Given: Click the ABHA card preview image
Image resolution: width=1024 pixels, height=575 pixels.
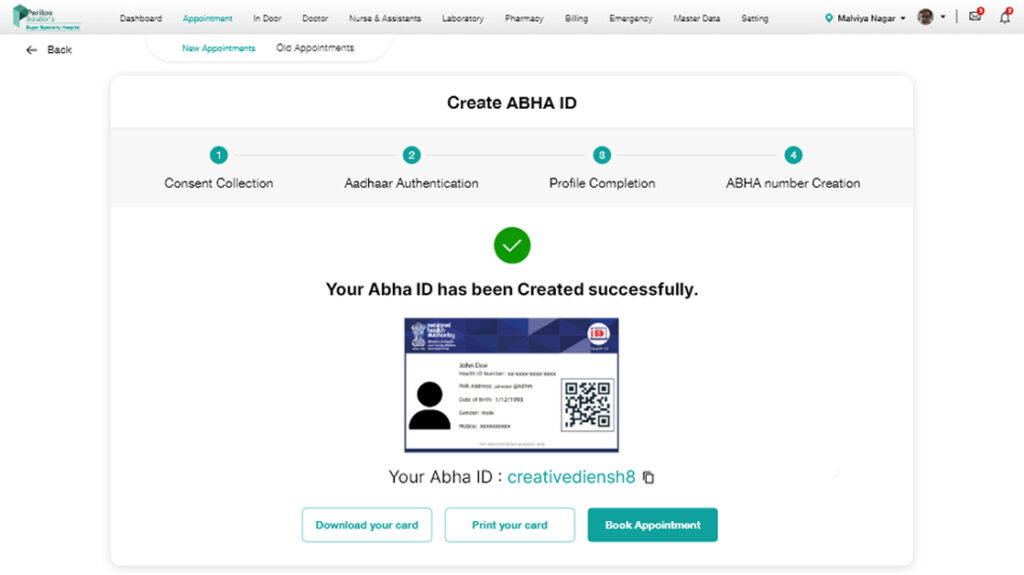Looking at the screenshot, I should pos(512,385).
